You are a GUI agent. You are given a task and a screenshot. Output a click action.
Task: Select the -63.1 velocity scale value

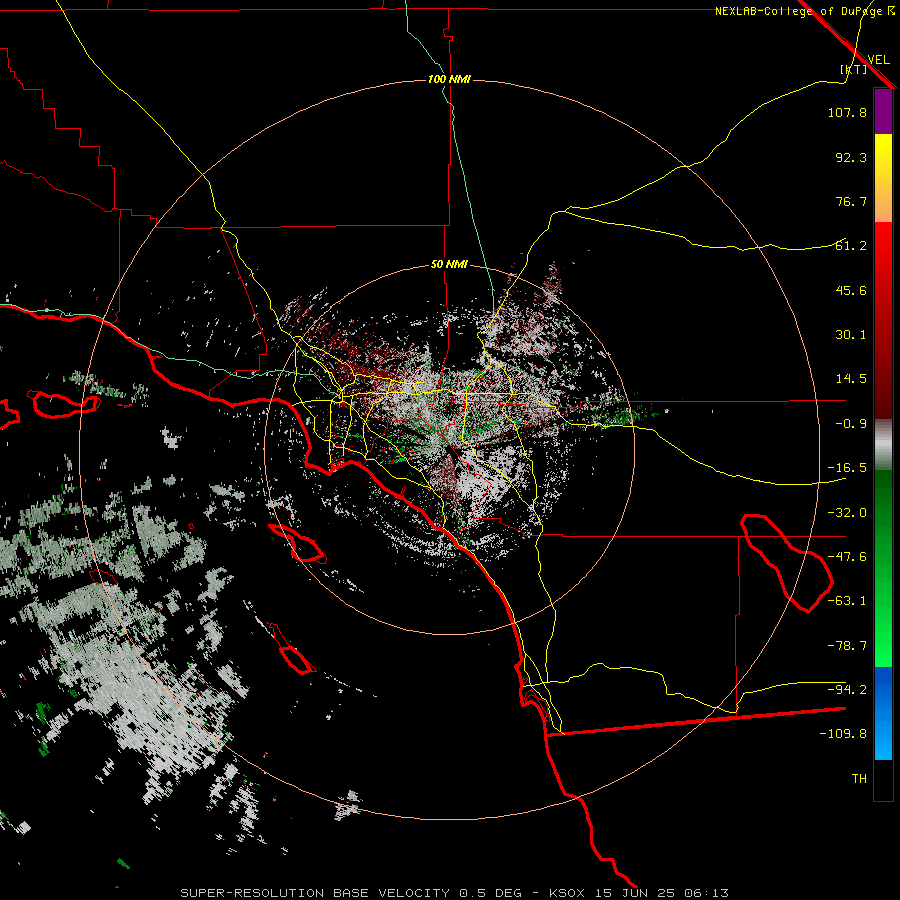(847, 601)
